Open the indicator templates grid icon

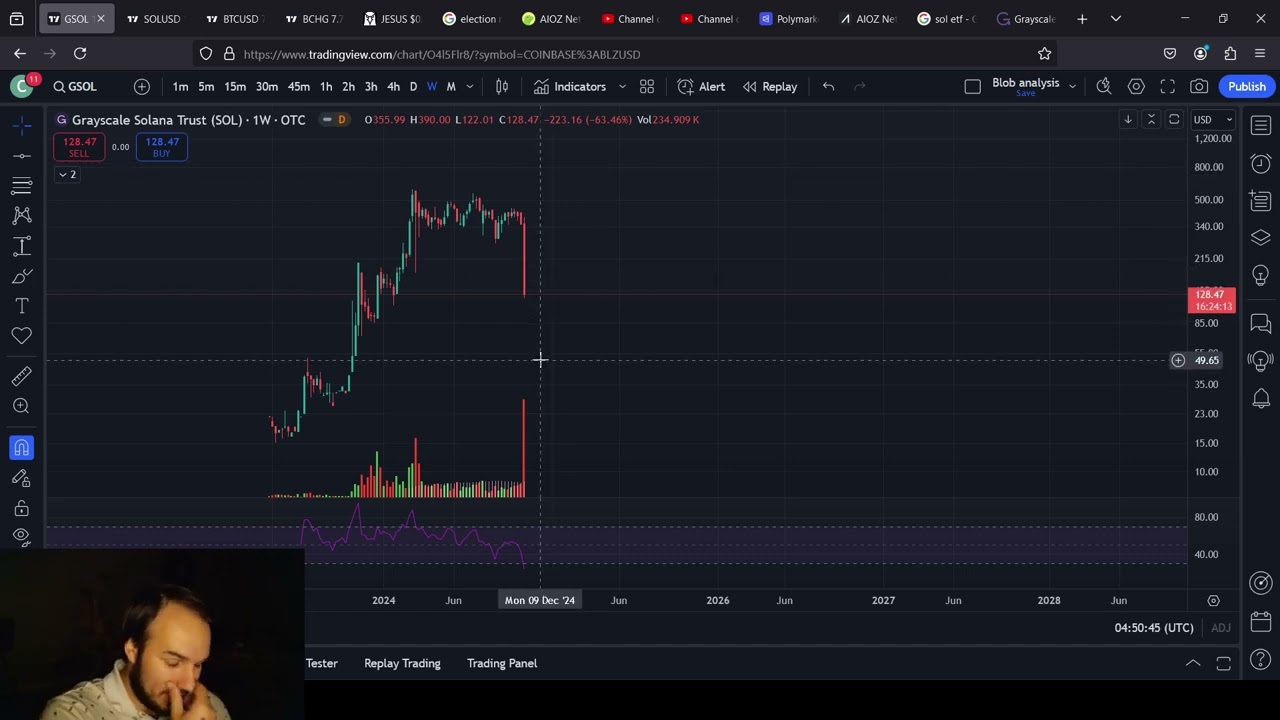point(647,87)
